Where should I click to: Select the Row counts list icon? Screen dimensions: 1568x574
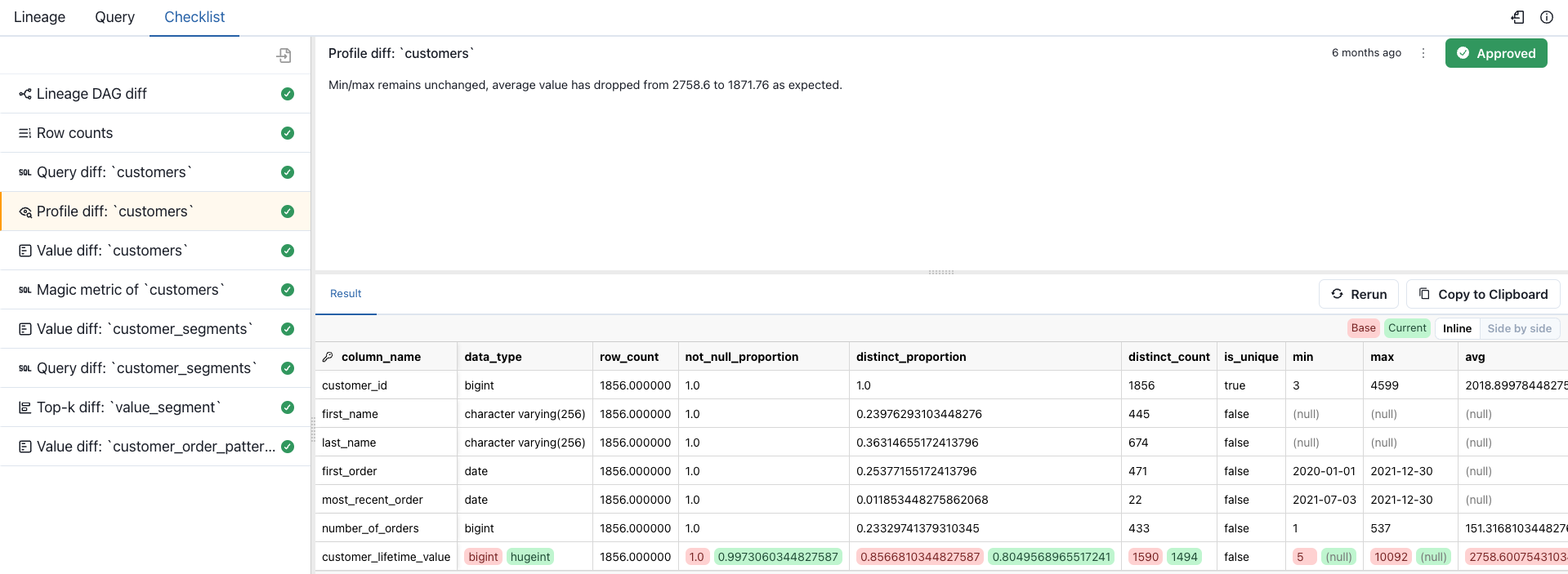coord(25,133)
